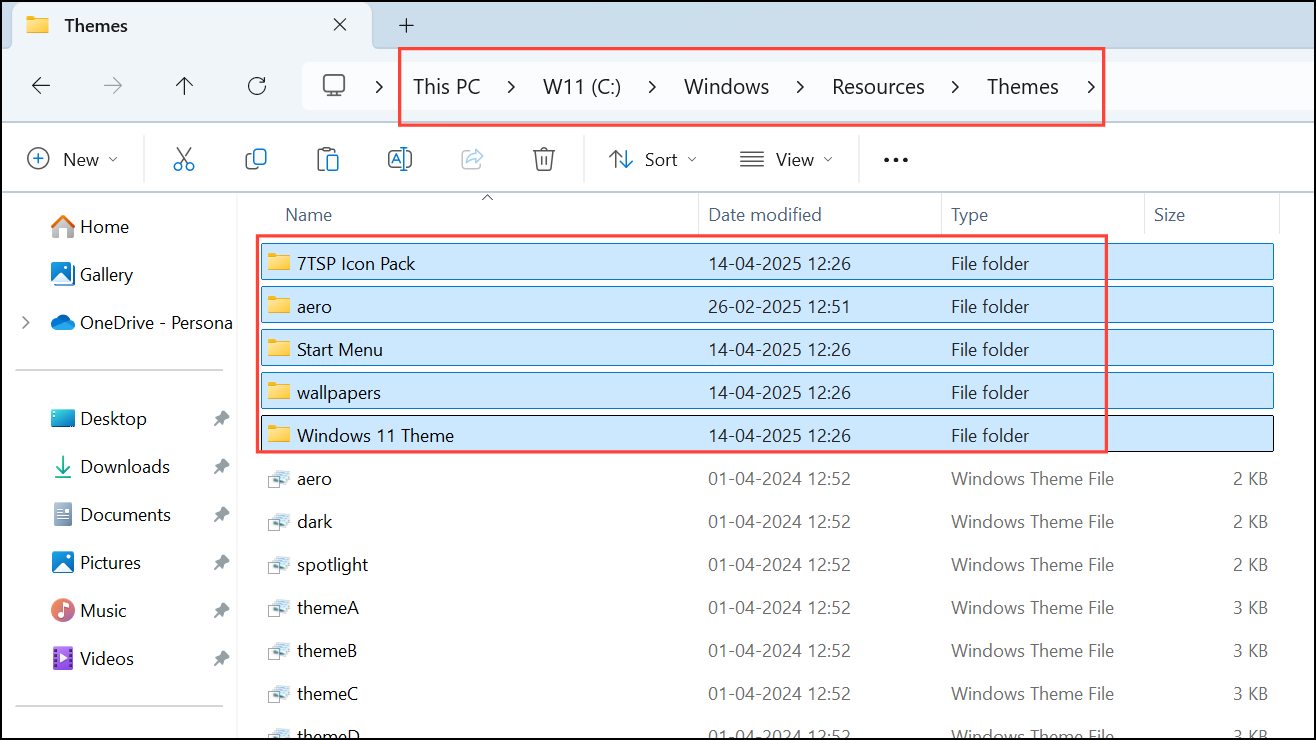Screen dimensions: 1316x740
Task: Click the pin icon next to Pictures
Action: tap(221, 563)
